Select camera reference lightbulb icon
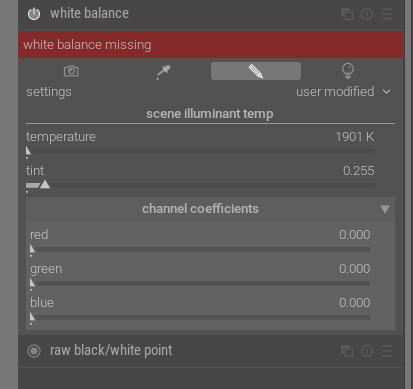Viewport: 413px width, 389px height. pos(348,71)
